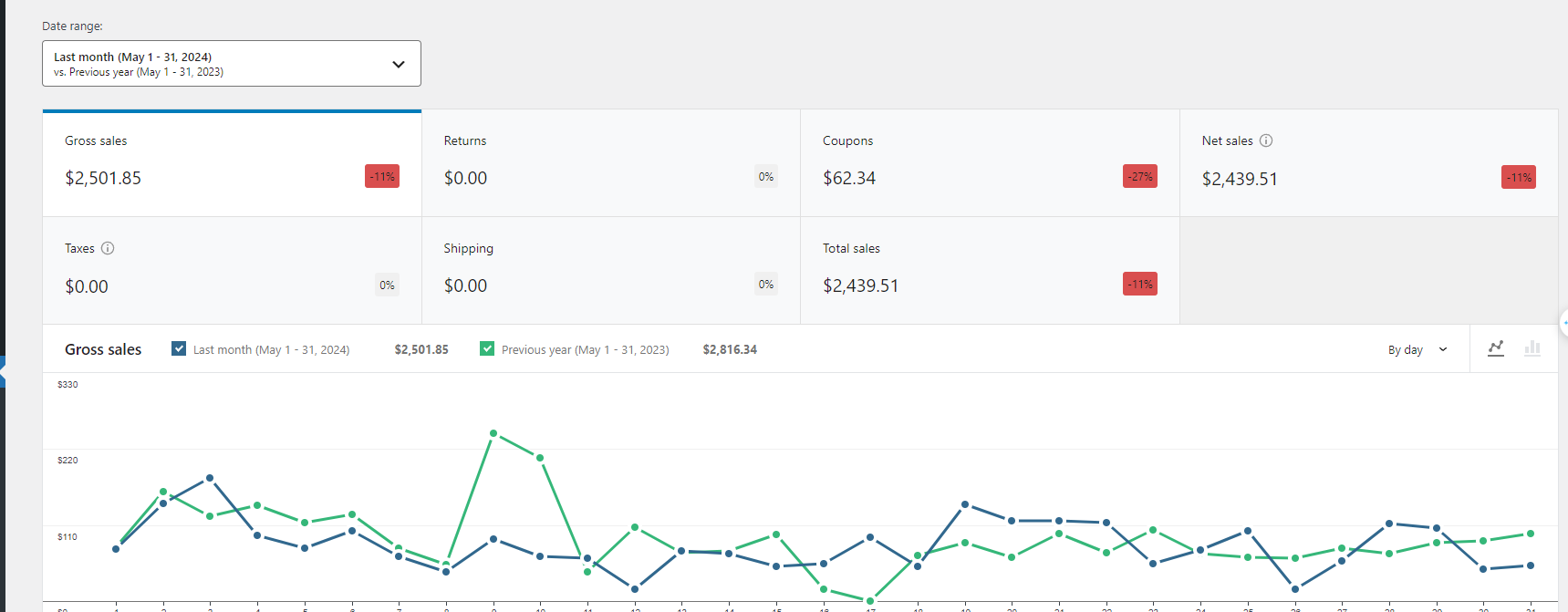Click the Net sales info icon
The width and height of the screenshot is (1568, 612).
pyautogui.click(x=1266, y=140)
